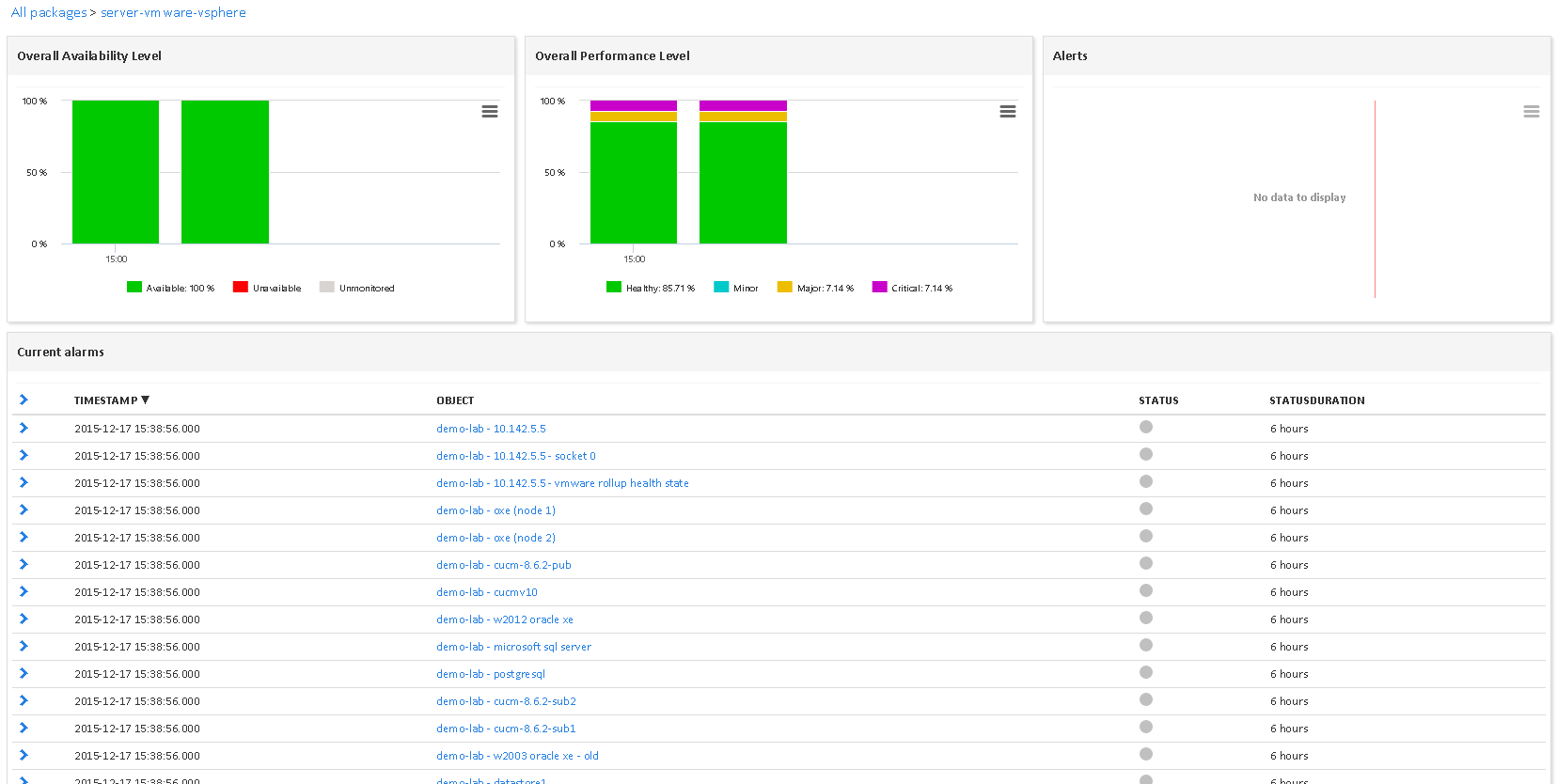This screenshot has height=784, width=1557.
Task: Open the Availability chart hamburger menu
Action: pyautogui.click(x=490, y=111)
